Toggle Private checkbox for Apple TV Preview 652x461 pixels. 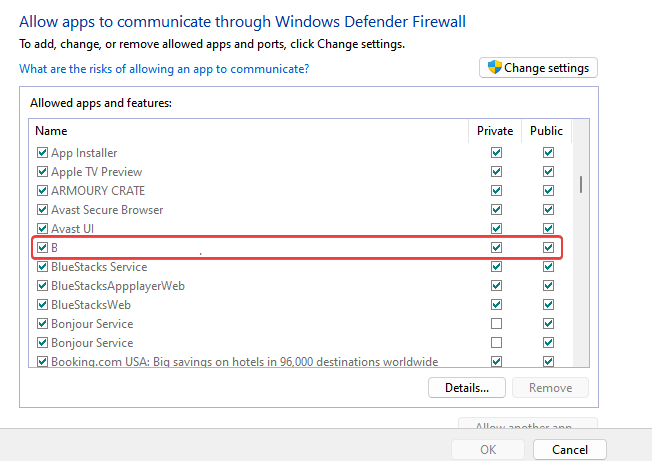pos(496,172)
